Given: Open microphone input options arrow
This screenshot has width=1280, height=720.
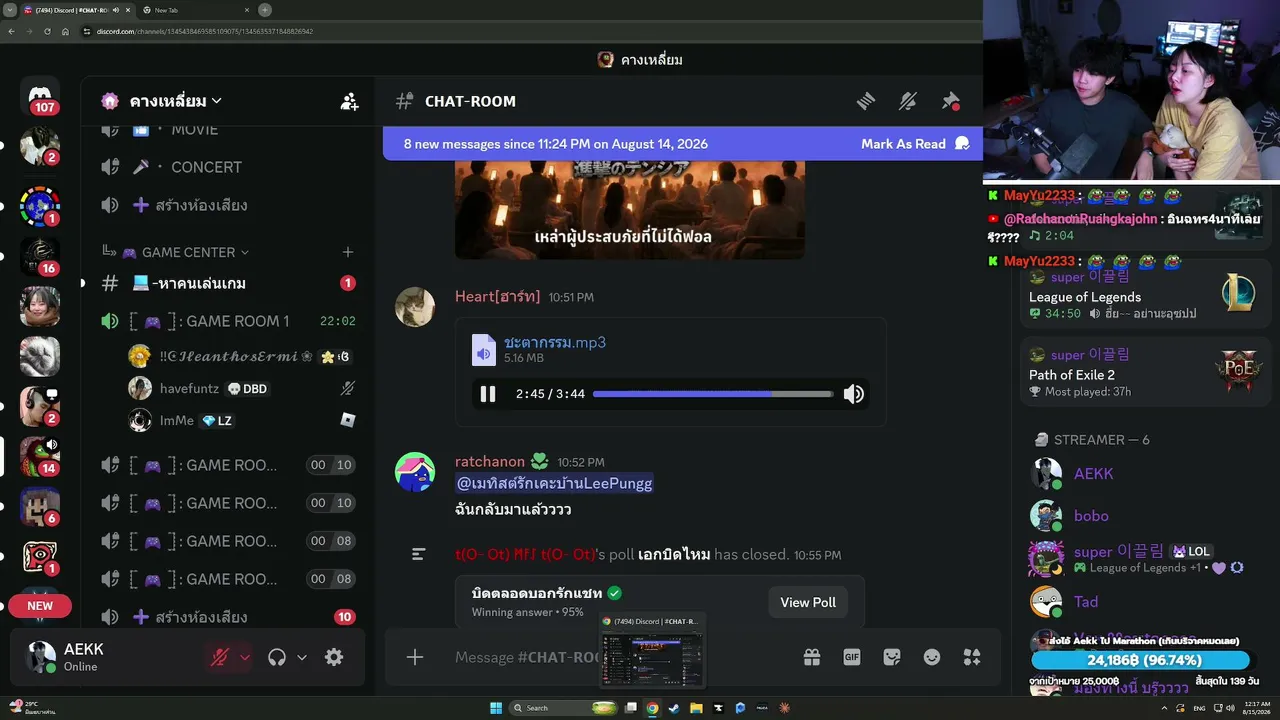Looking at the screenshot, I should point(245,657).
